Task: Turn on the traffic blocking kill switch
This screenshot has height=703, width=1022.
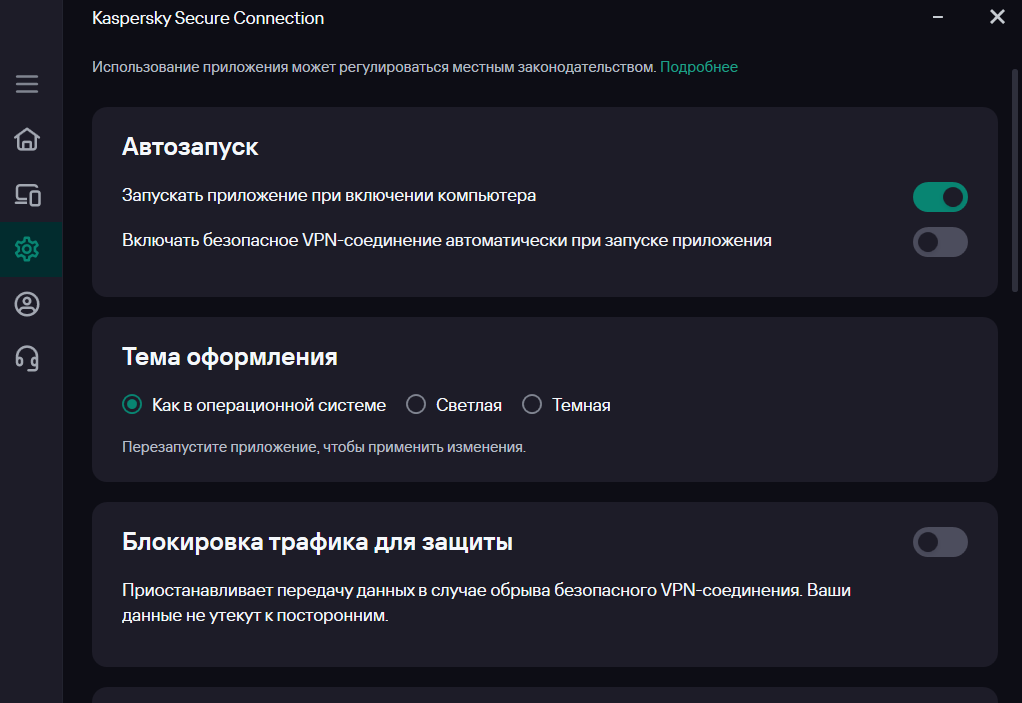Action: pos(940,542)
